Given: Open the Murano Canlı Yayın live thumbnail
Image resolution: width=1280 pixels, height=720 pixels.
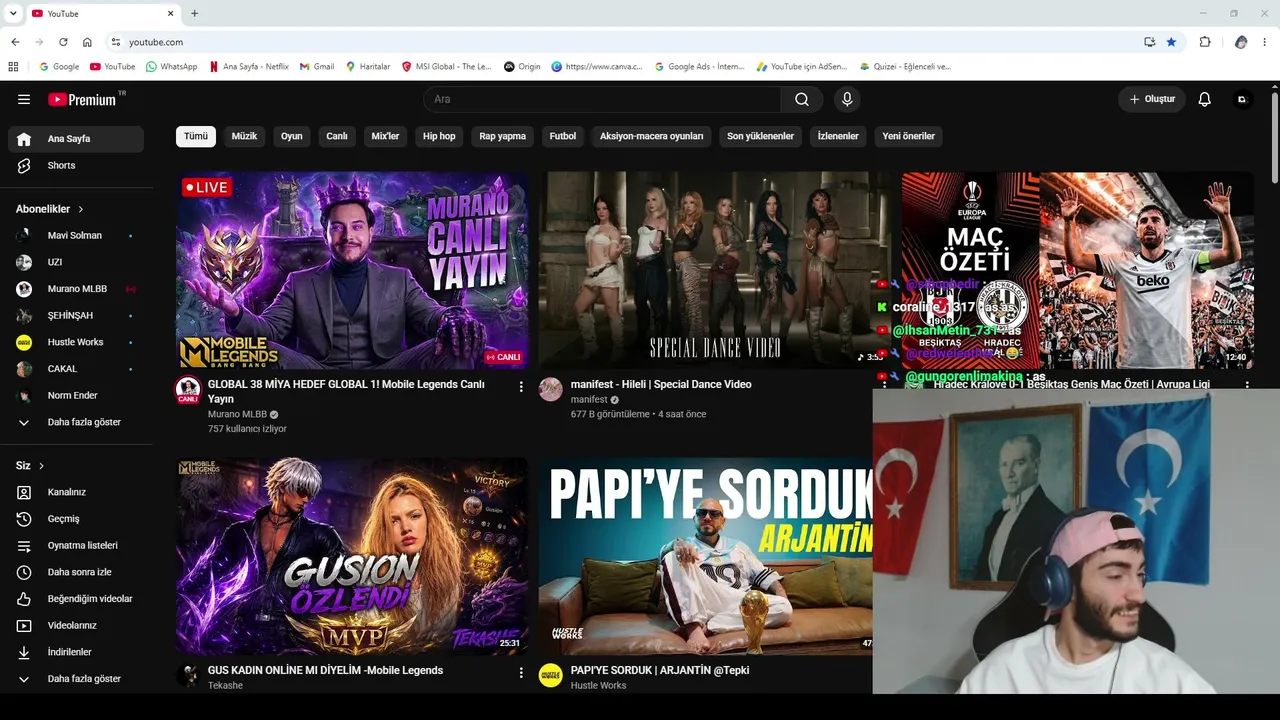Looking at the screenshot, I should pyautogui.click(x=352, y=270).
